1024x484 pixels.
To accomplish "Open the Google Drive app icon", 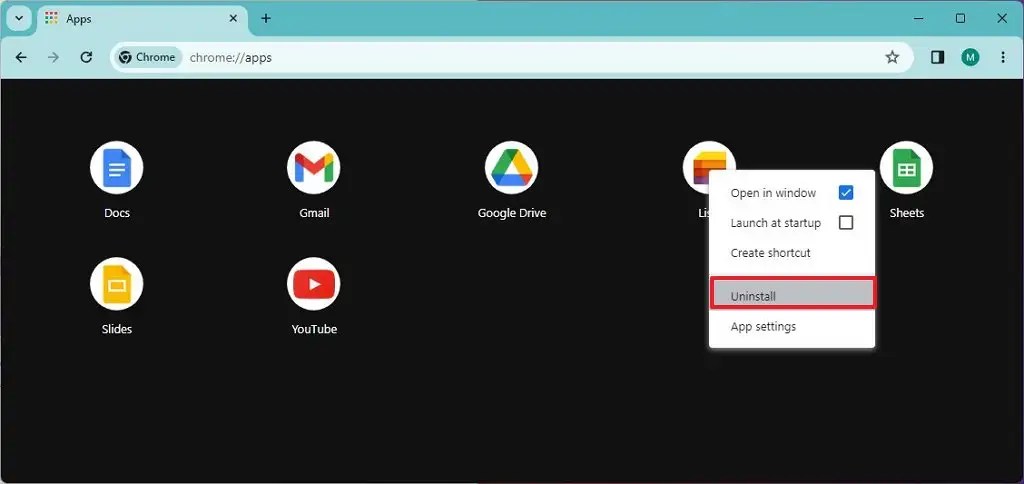I will (511, 168).
